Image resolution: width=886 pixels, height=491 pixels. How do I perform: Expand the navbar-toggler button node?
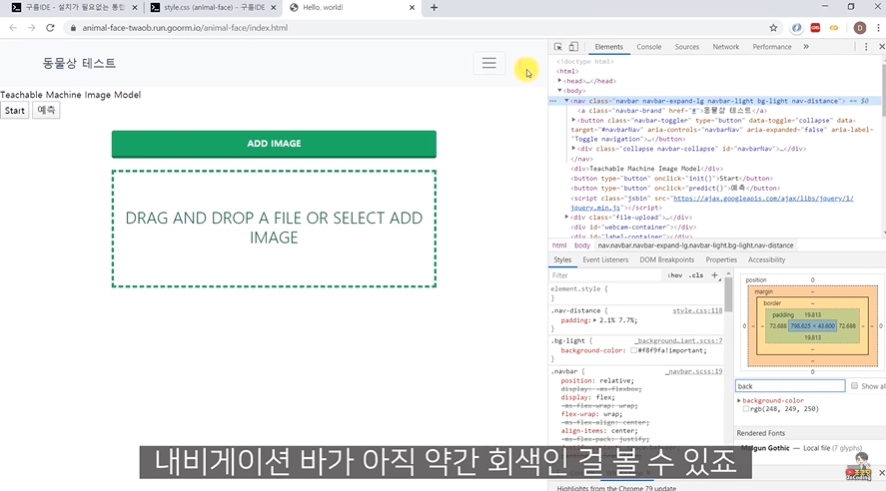pyautogui.click(x=574, y=120)
